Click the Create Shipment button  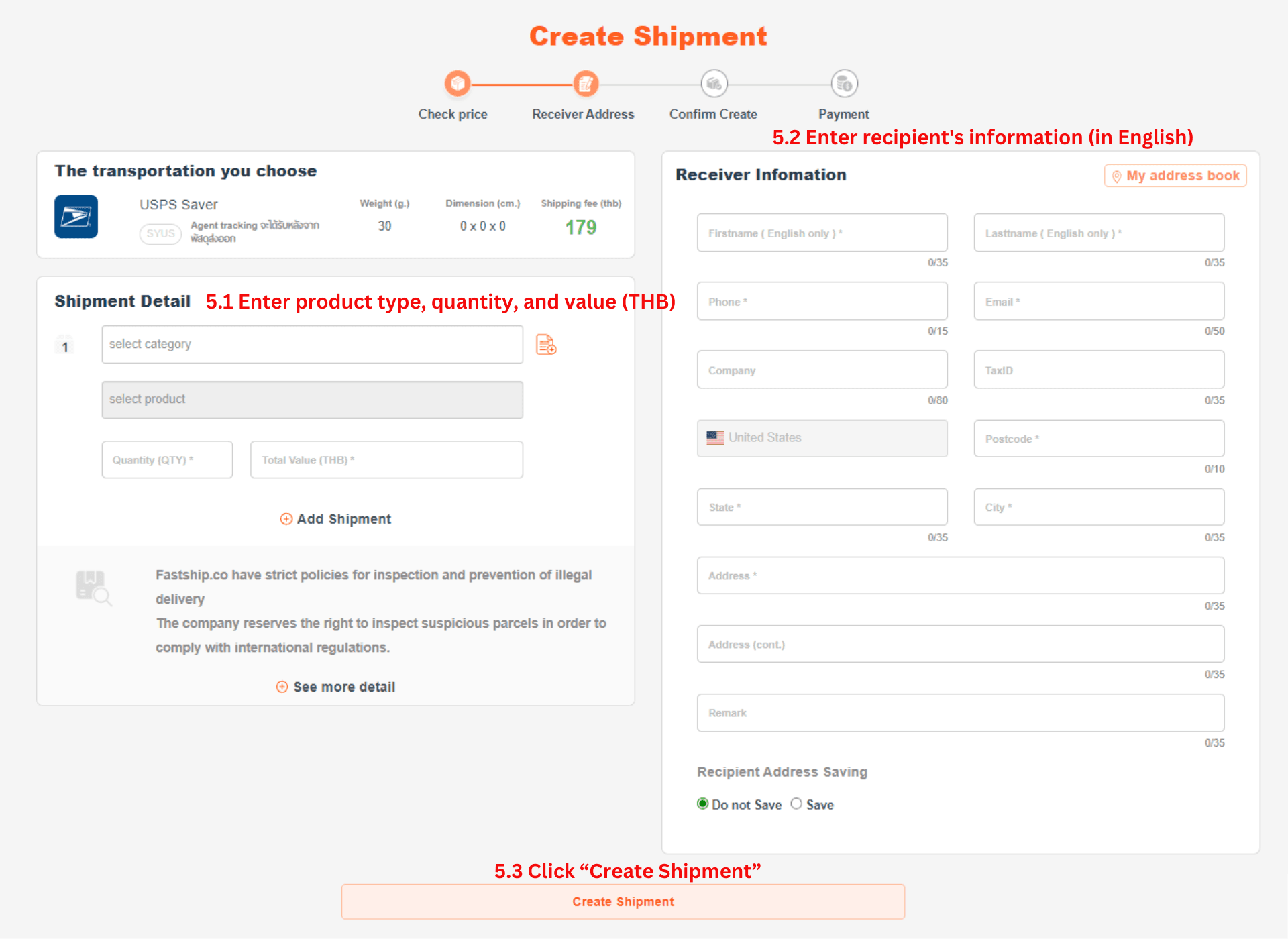[623, 902]
